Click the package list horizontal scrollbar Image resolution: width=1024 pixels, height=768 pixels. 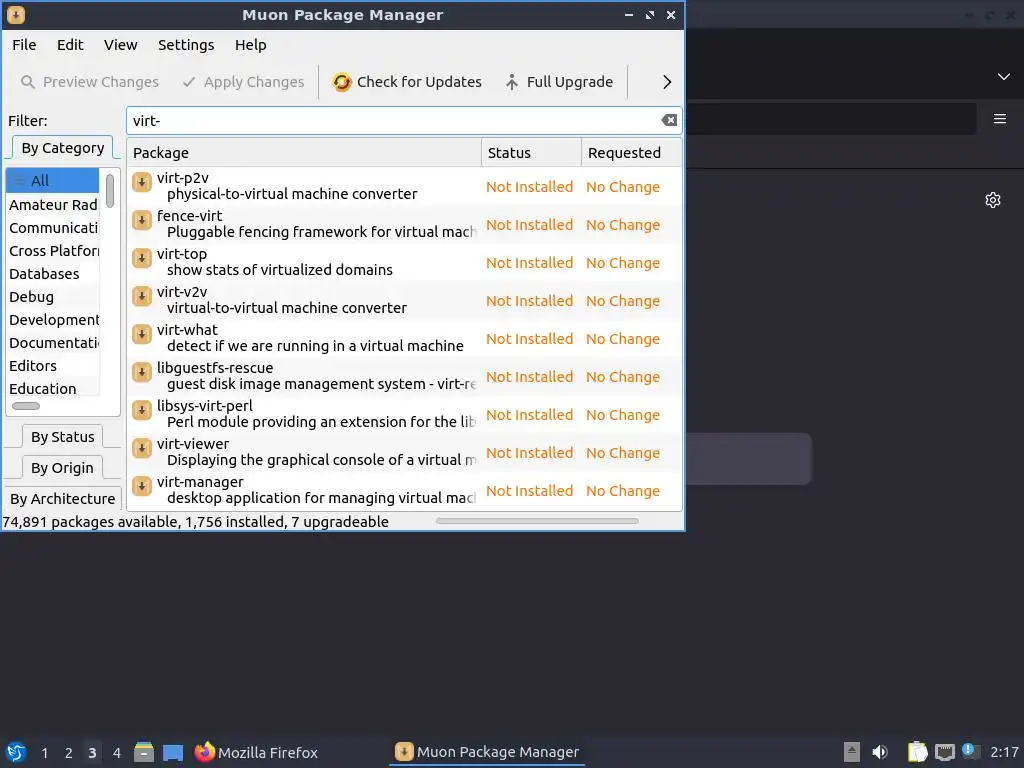click(x=537, y=521)
